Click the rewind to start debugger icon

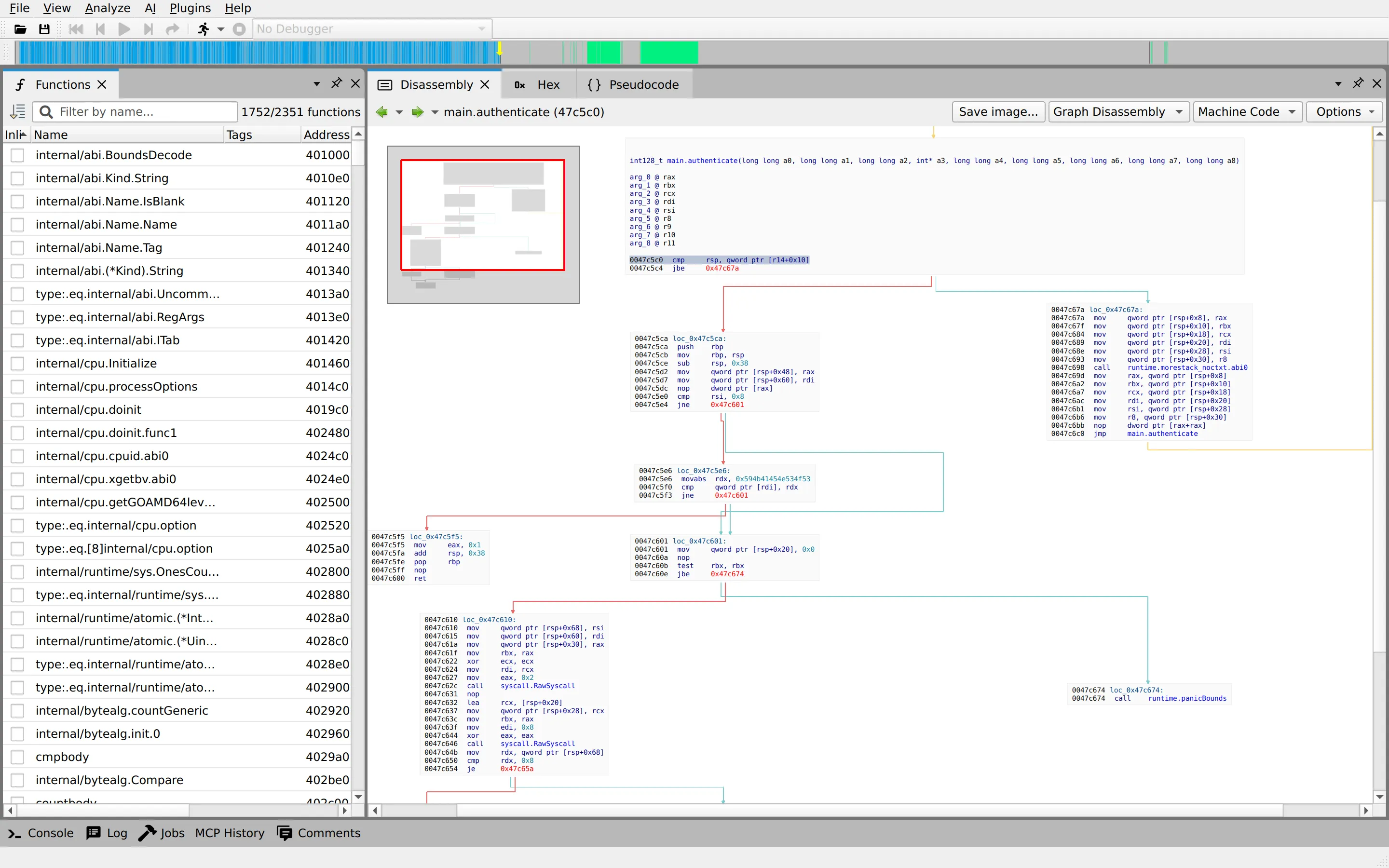[76, 29]
